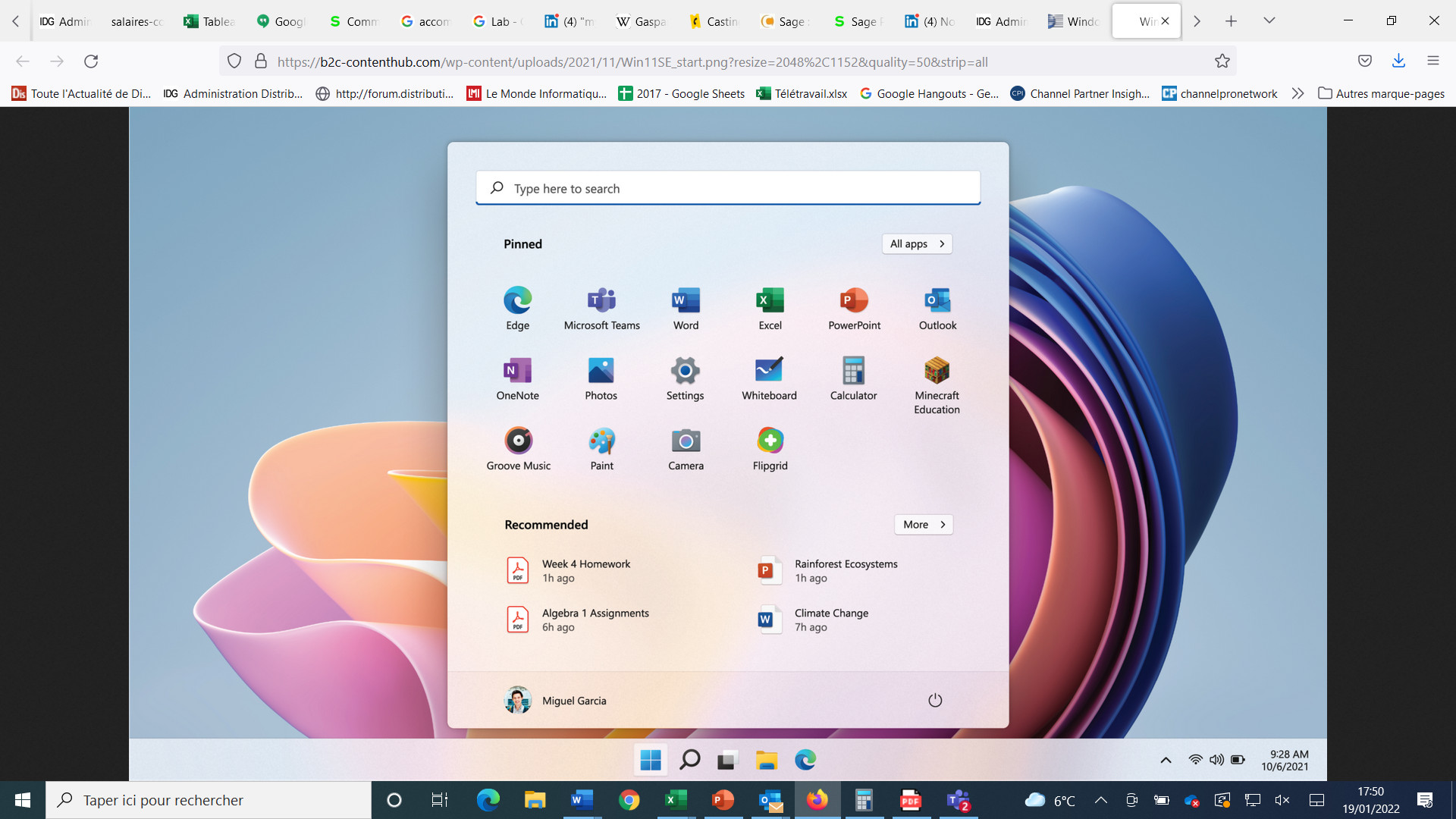Launch Chrome from Windows 10 taskbar
Image resolution: width=1456 pixels, height=819 pixels.
tap(629, 800)
